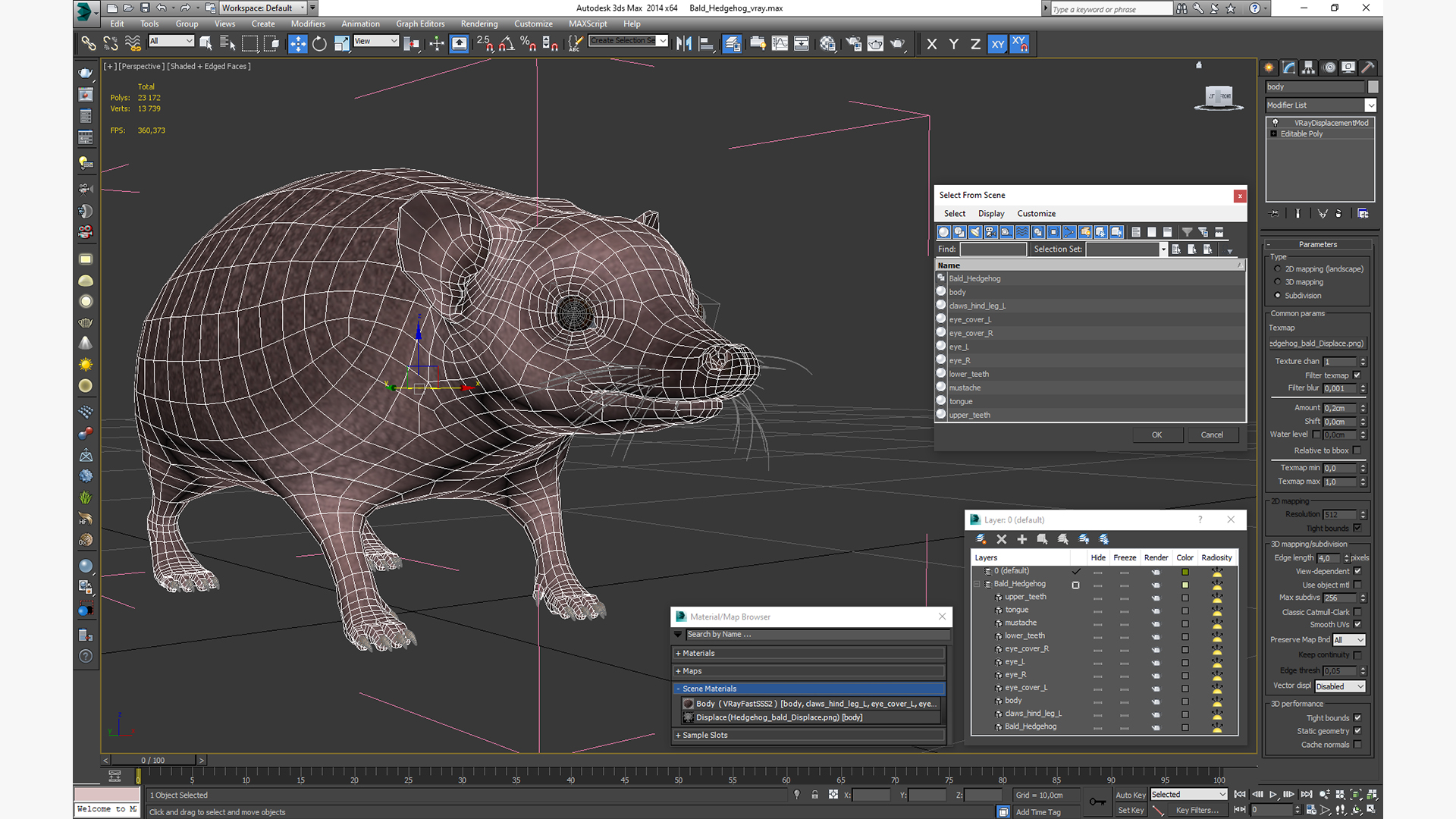Activate Select and Move tool
The width and height of the screenshot is (1456, 819).
tap(298, 44)
